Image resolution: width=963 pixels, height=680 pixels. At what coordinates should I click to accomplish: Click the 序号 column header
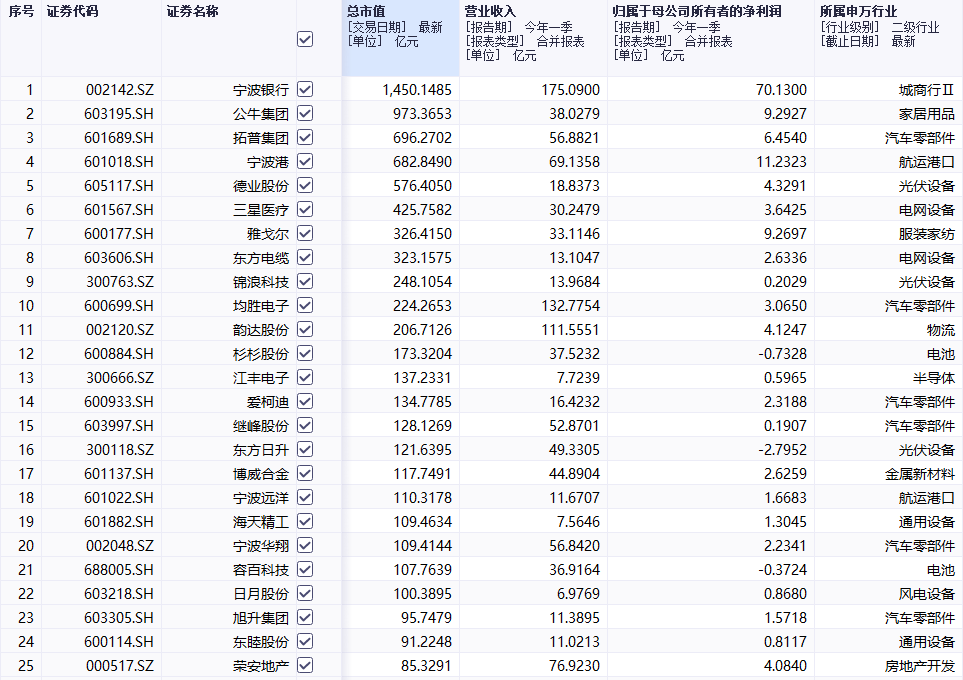[x=21, y=11]
